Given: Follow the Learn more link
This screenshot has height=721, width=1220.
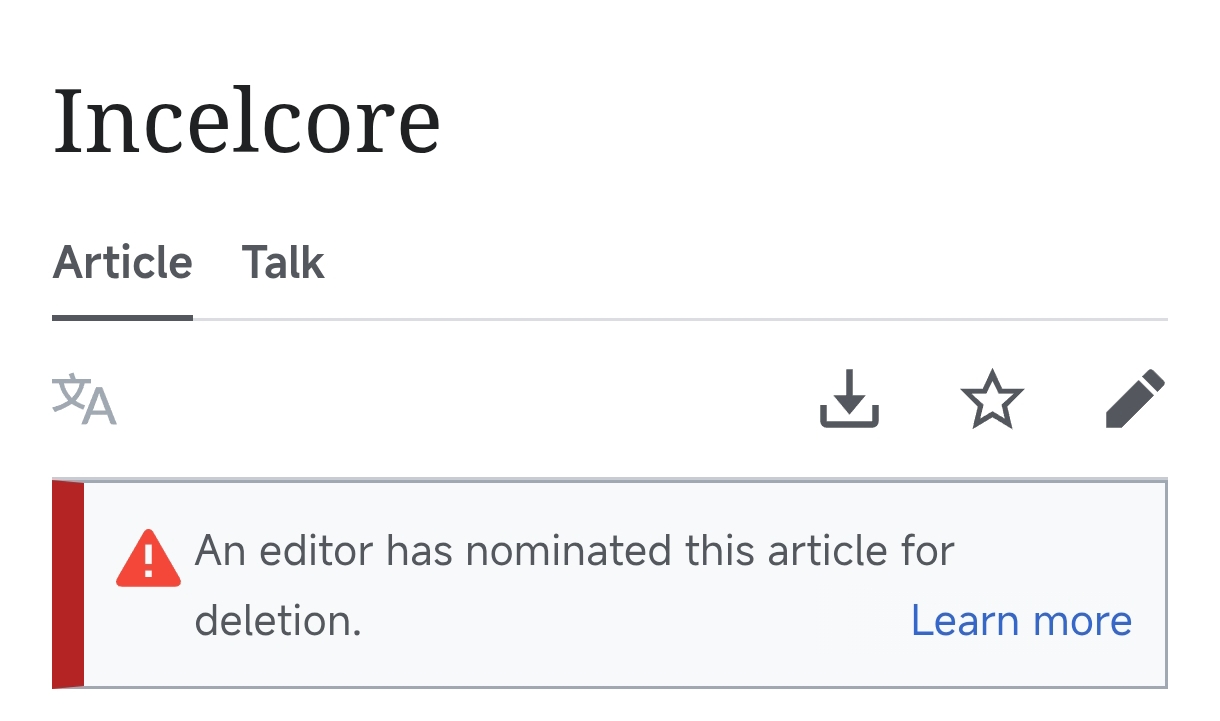Looking at the screenshot, I should pos(1021,621).
